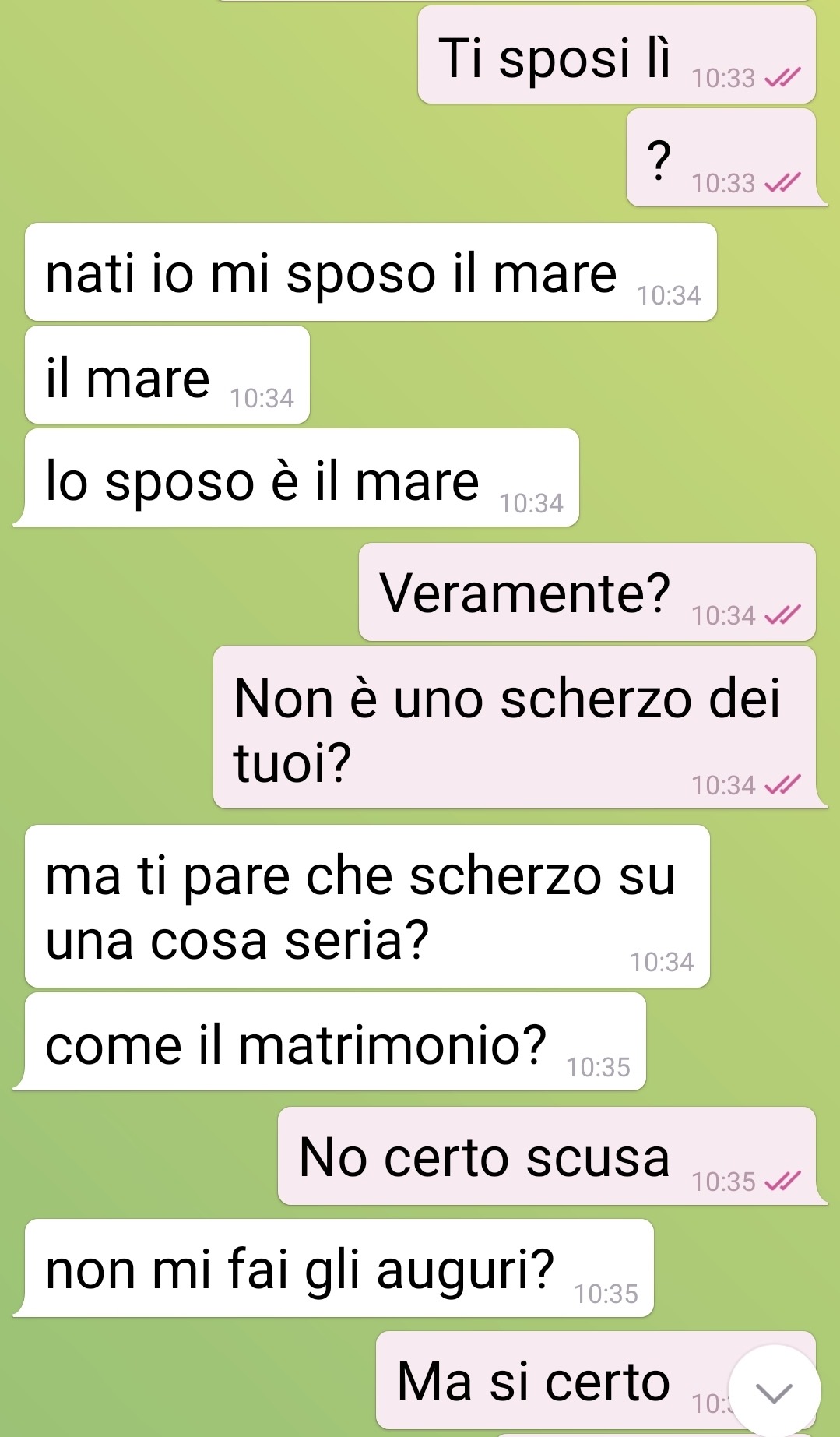
Task: Select the 'Veramente?' sent message
Action: point(587,592)
